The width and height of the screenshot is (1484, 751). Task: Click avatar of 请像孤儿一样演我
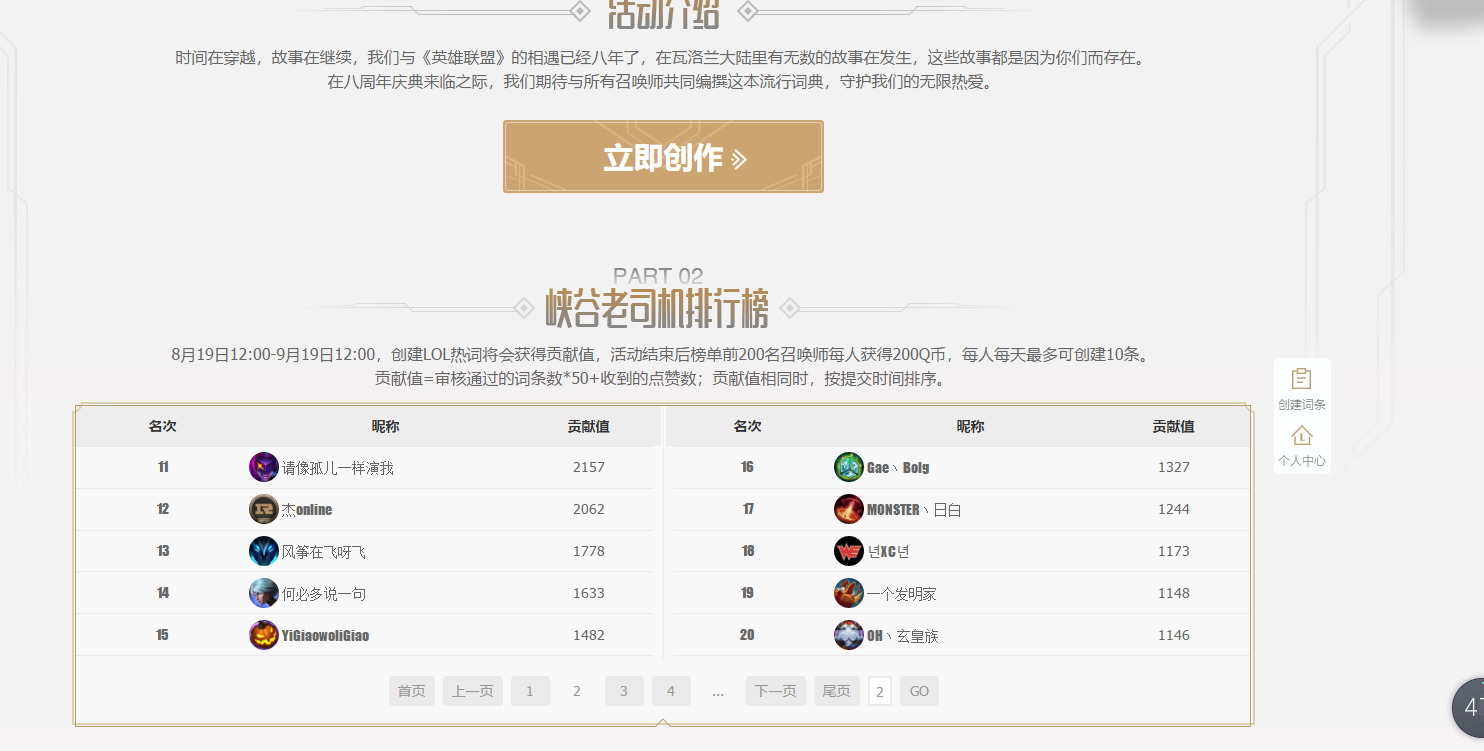pyautogui.click(x=264, y=467)
